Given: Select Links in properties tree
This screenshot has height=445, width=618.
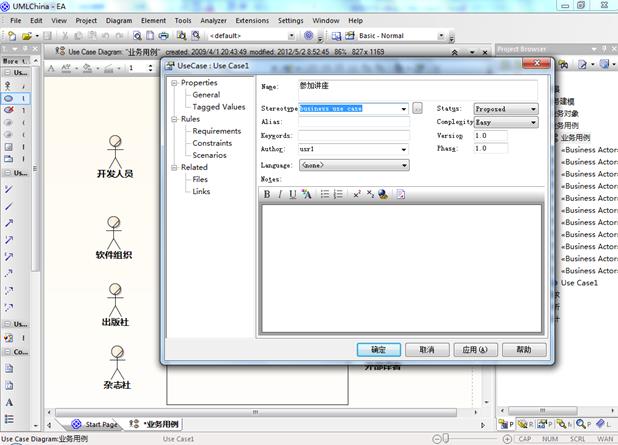Looking at the screenshot, I should [201, 192].
